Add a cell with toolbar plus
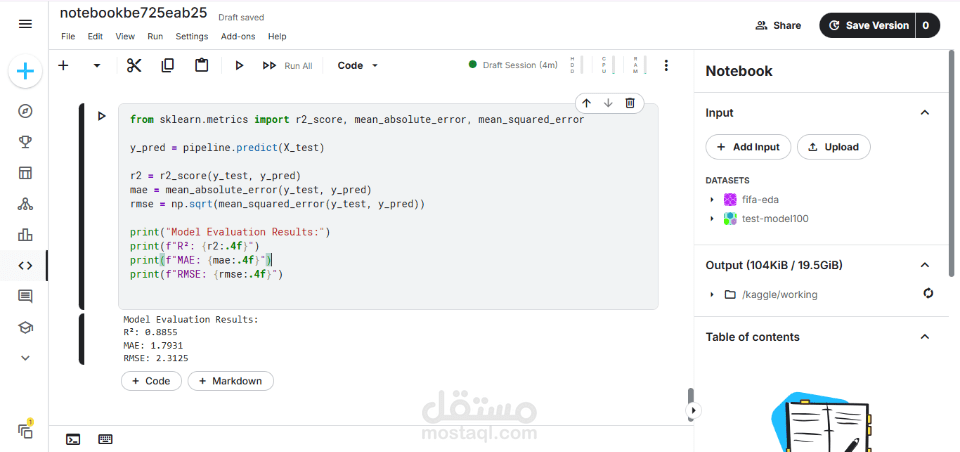This screenshot has width=960, height=452. [63, 65]
